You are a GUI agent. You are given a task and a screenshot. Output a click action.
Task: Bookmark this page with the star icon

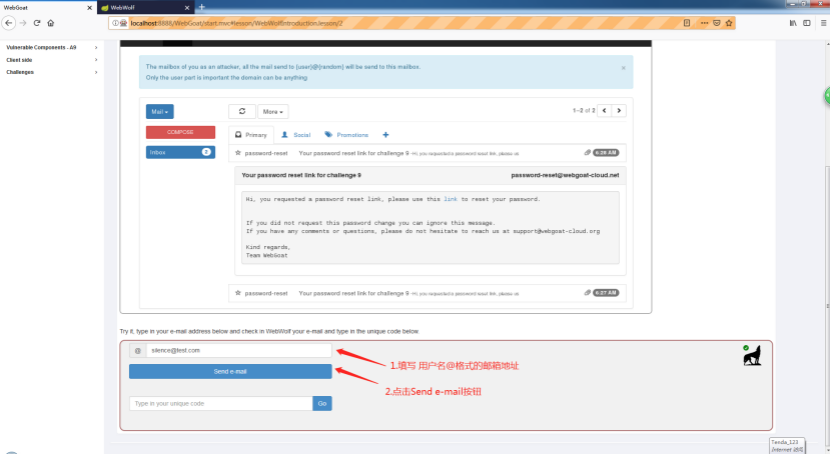729,23
